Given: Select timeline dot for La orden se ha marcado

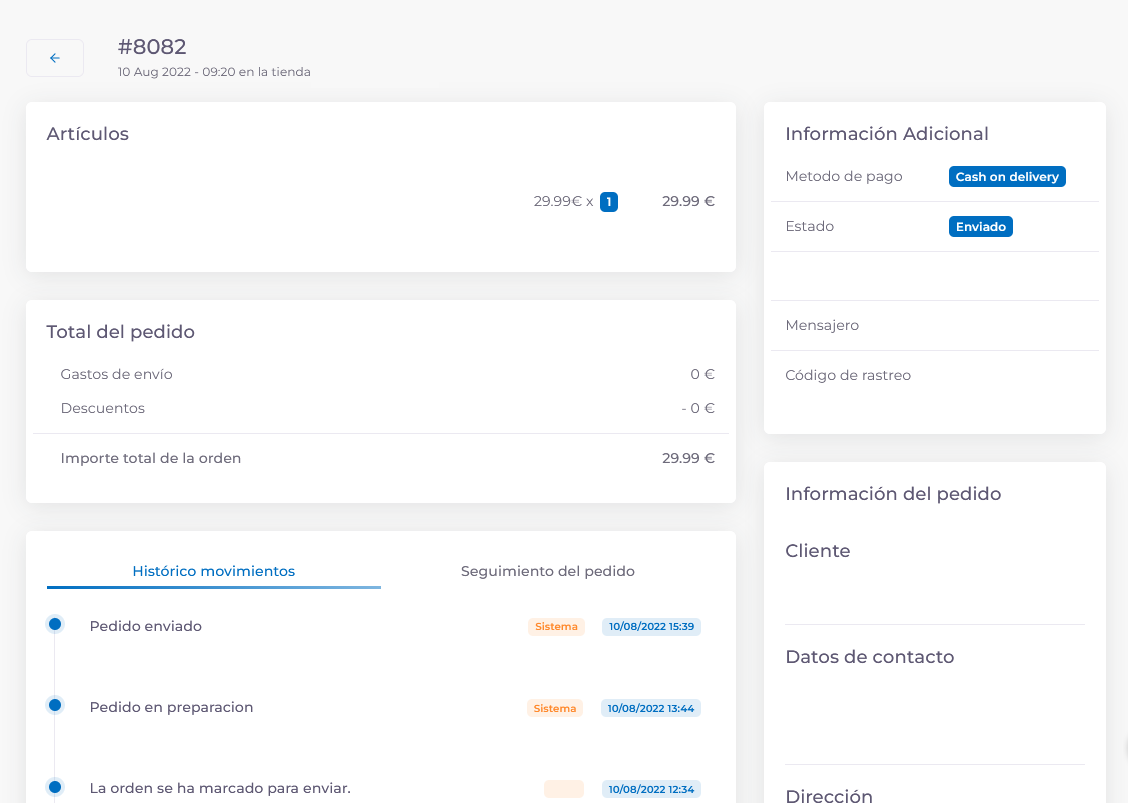Looking at the screenshot, I should 55,787.
